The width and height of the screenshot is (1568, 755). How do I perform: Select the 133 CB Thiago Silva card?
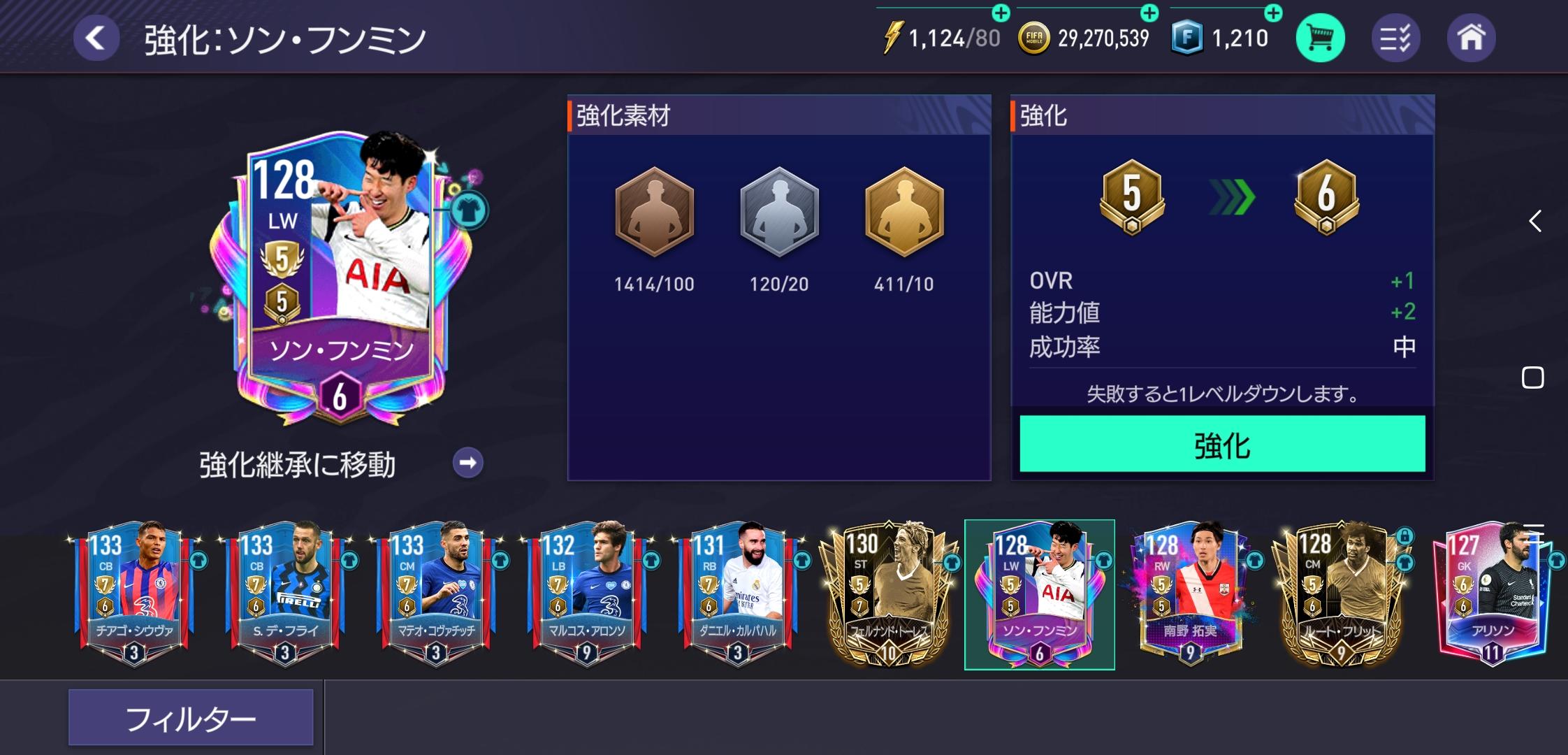[x=134, y=594]
